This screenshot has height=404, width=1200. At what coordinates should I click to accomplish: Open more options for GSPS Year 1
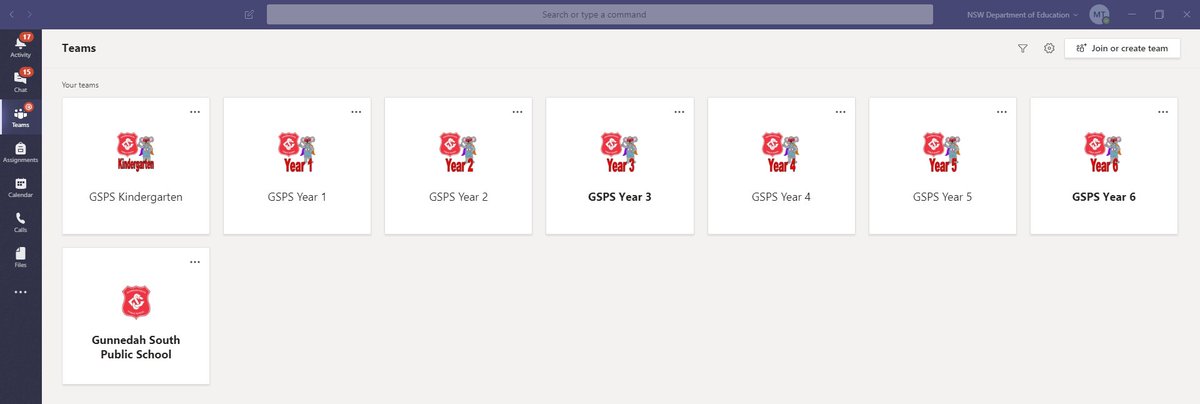(x=356, y=112)
